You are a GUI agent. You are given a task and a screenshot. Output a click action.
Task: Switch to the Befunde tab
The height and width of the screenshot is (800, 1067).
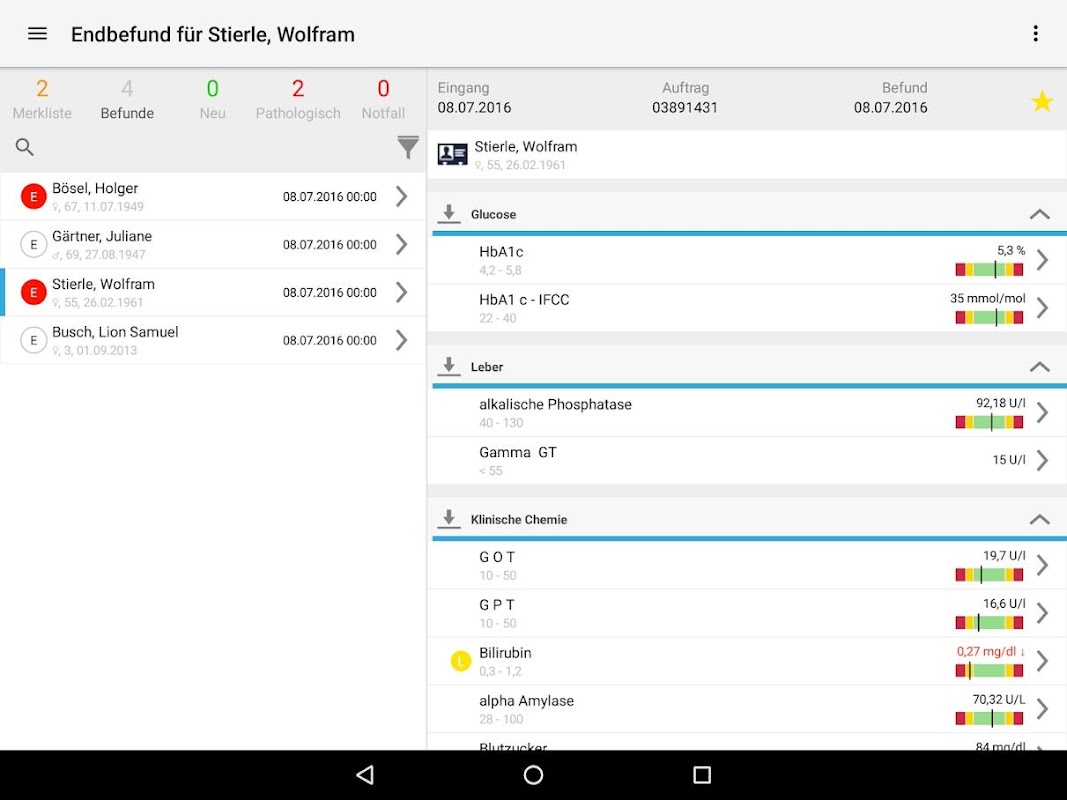coord(127,100)
